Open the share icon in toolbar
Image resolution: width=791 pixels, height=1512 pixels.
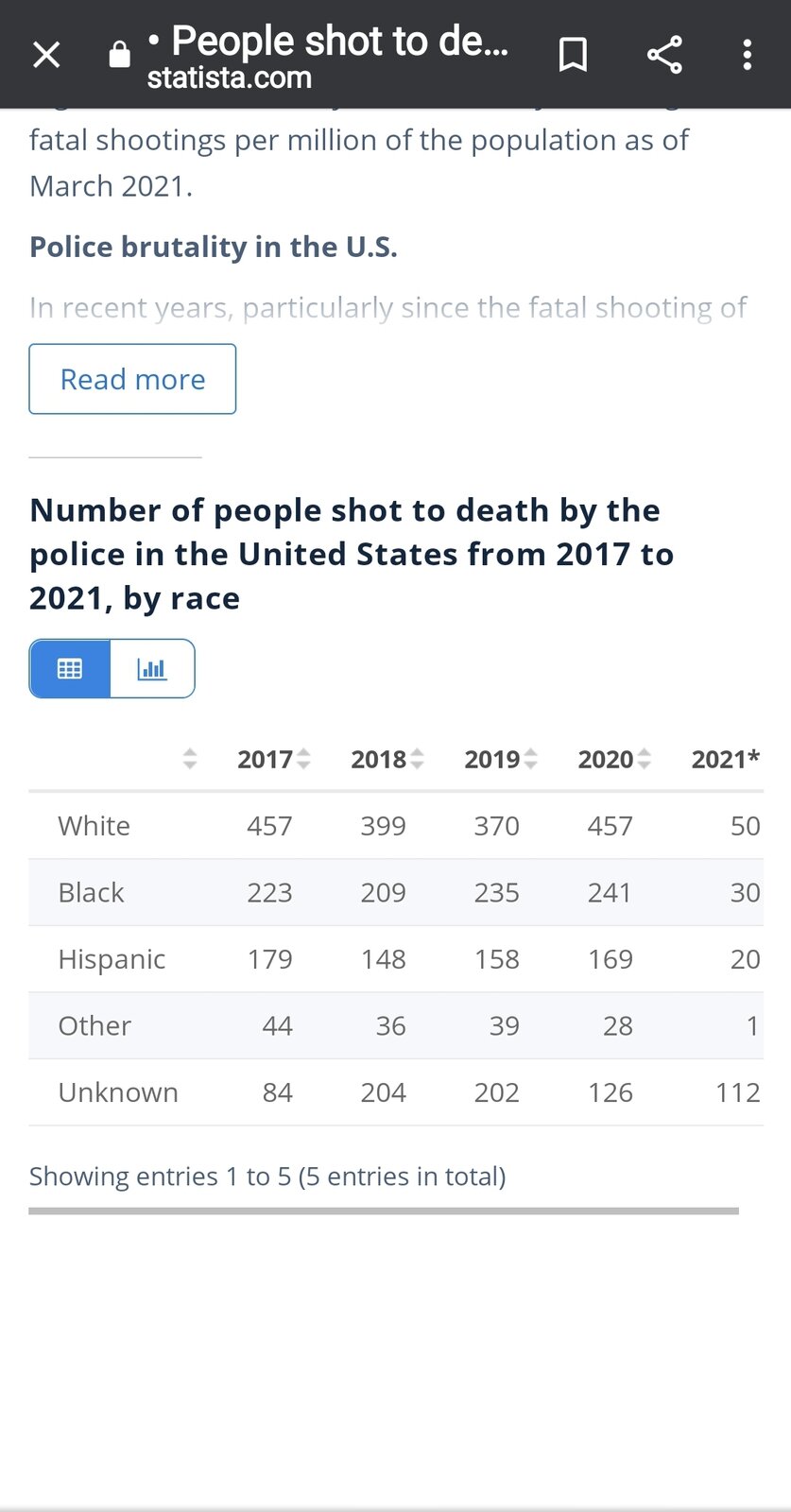coord(664,55)
